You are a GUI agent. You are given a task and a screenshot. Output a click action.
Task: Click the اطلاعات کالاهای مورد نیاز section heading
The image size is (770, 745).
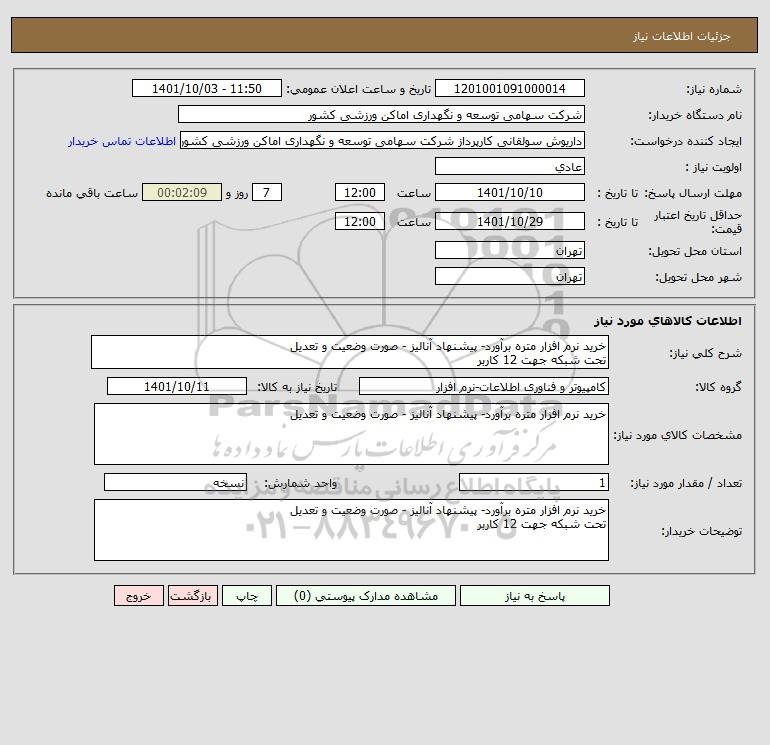[668, 321]
